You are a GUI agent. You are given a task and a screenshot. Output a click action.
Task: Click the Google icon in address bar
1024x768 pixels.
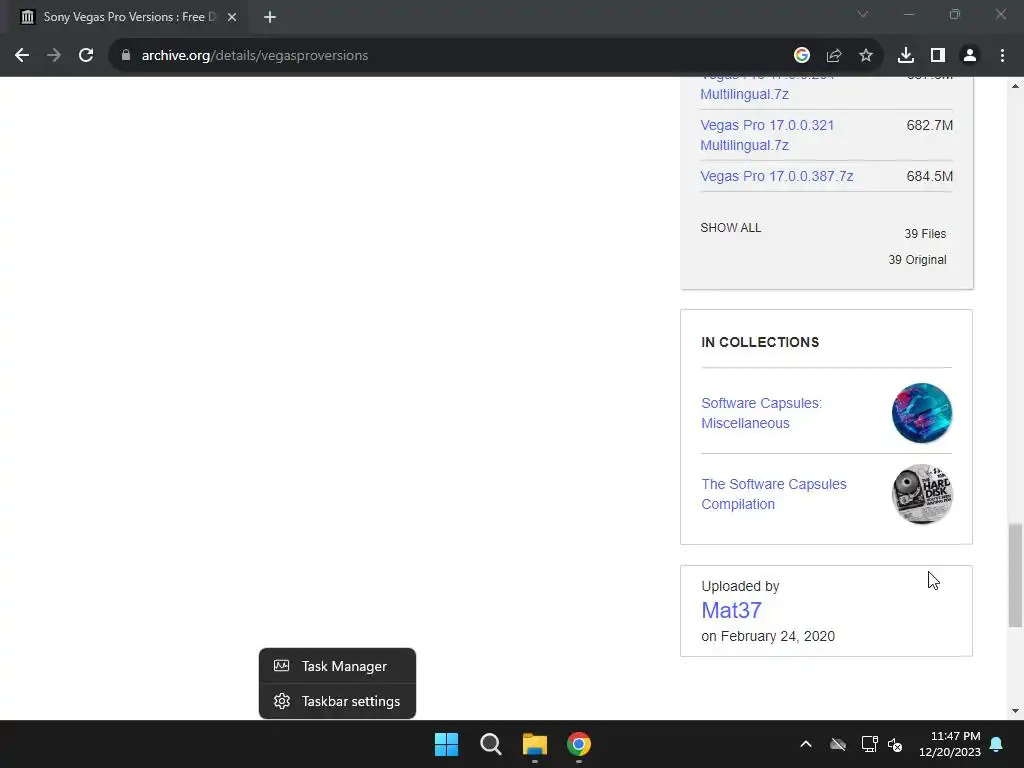pyautogui.click(x=802, y=56)
